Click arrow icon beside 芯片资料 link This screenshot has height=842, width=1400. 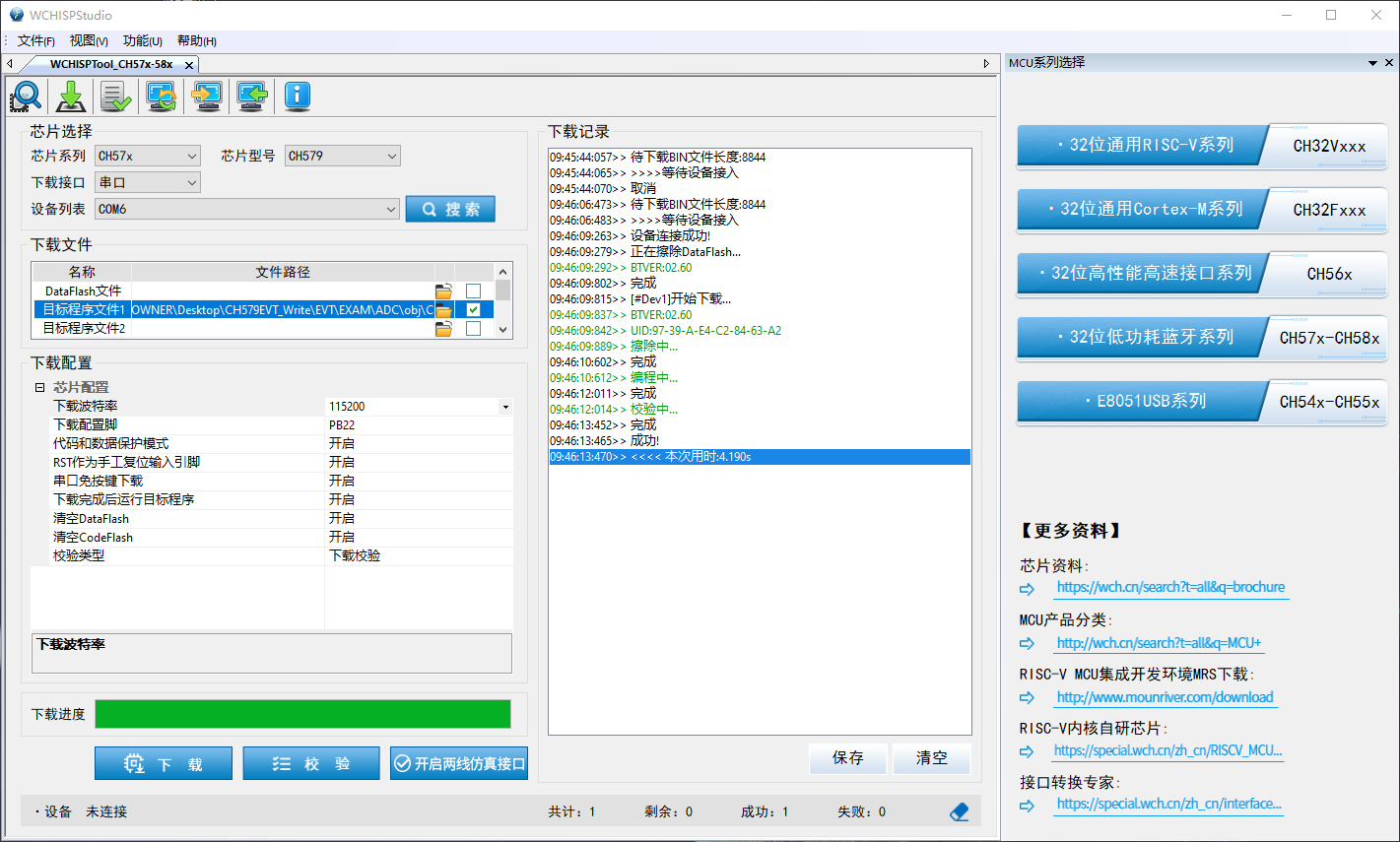tap(1028, 589)
